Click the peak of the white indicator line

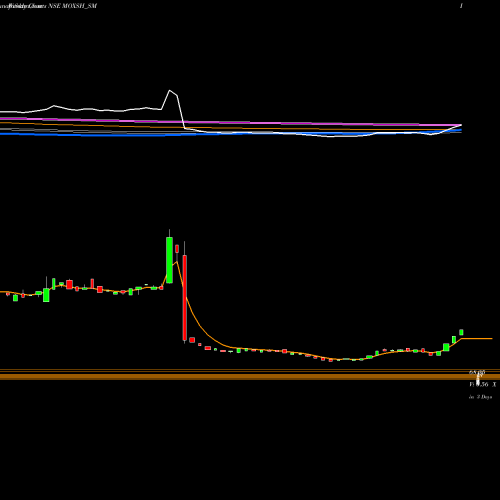click(170, 90)
